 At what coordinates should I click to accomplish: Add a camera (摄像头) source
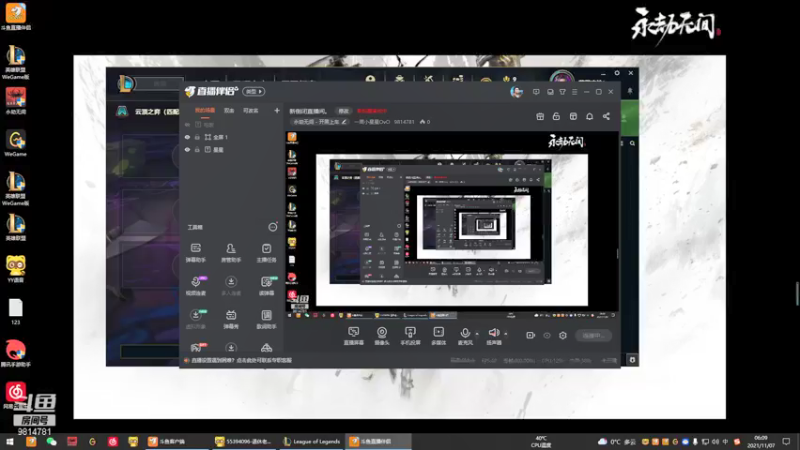point(382,336)
